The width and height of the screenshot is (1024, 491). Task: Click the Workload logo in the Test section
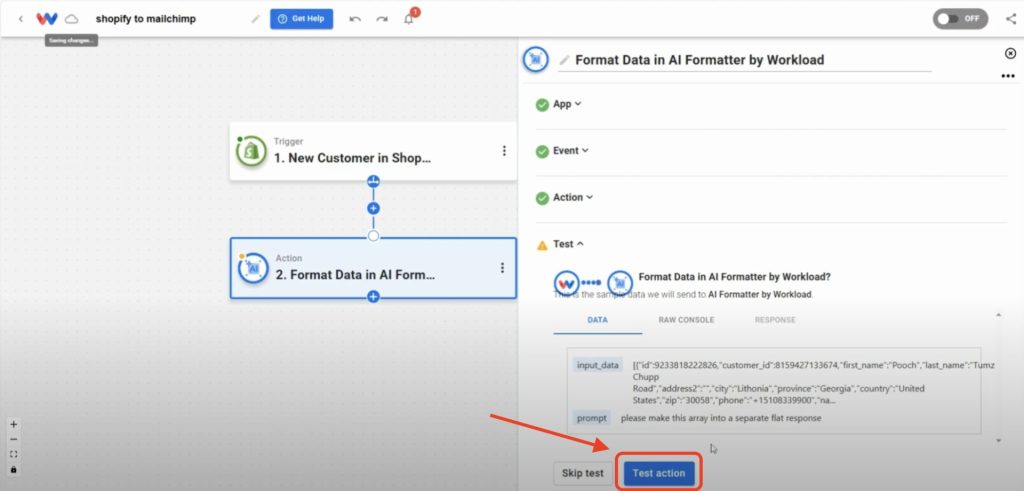(x=567, y=283)
